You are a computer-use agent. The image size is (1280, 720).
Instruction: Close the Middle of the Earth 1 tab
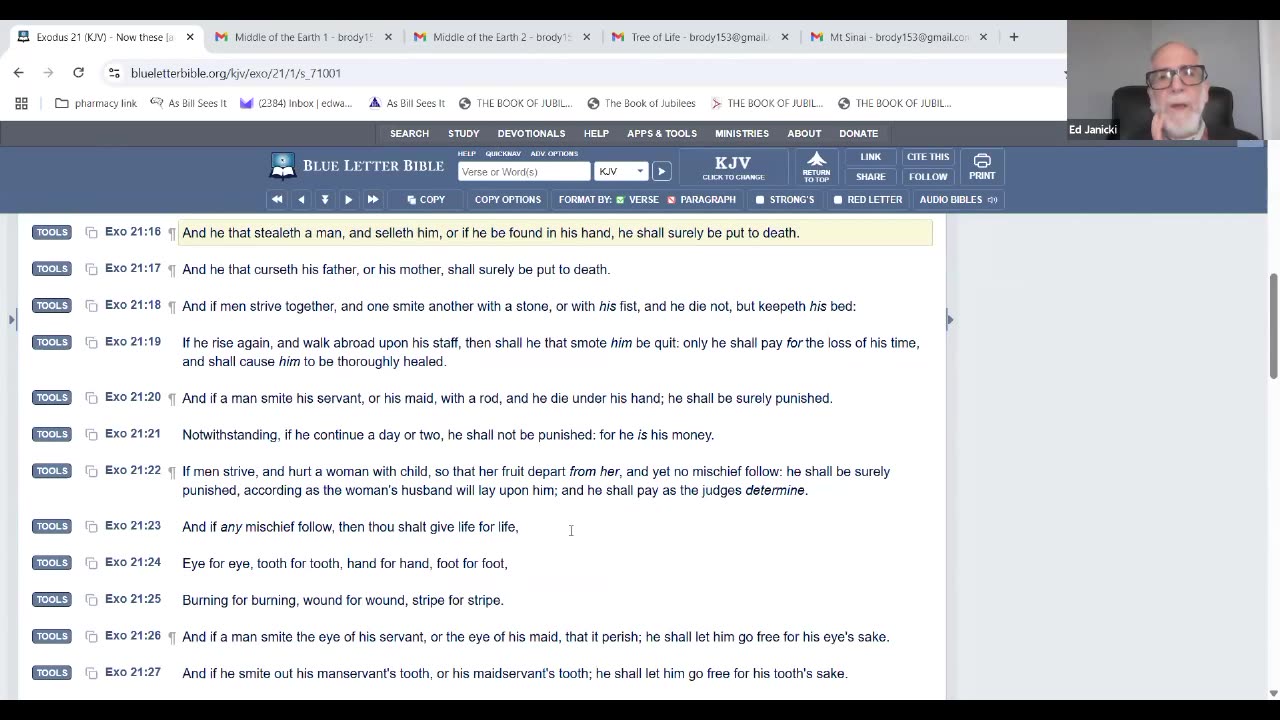tap(388, 37)
